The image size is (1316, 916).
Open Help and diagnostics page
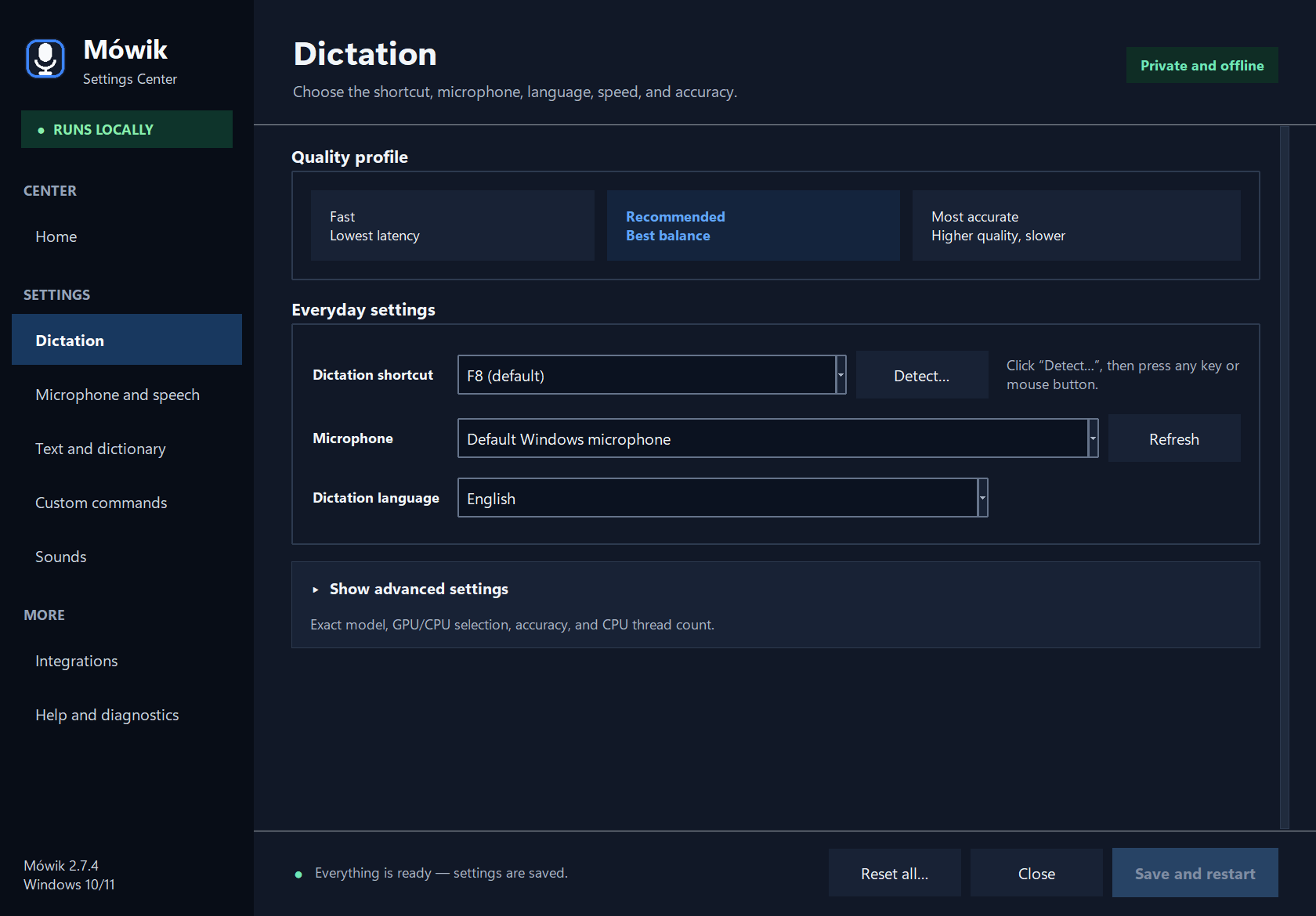(127, 715)
